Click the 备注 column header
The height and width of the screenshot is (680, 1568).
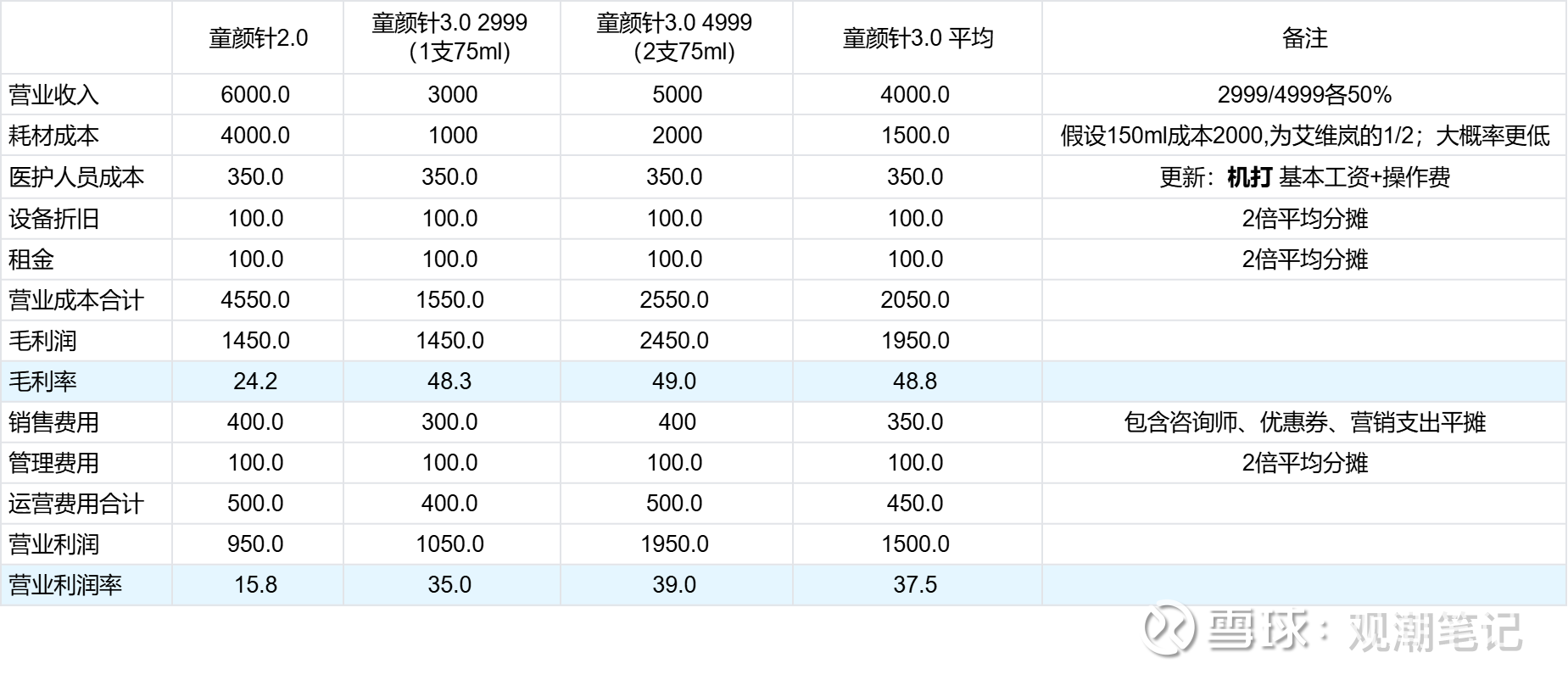click(x=1304, y=38)
